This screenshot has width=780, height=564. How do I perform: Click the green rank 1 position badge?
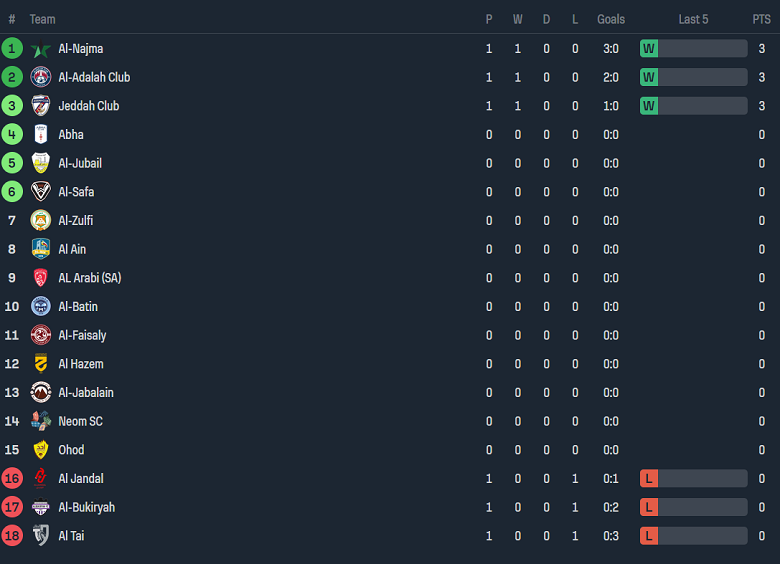12,49
